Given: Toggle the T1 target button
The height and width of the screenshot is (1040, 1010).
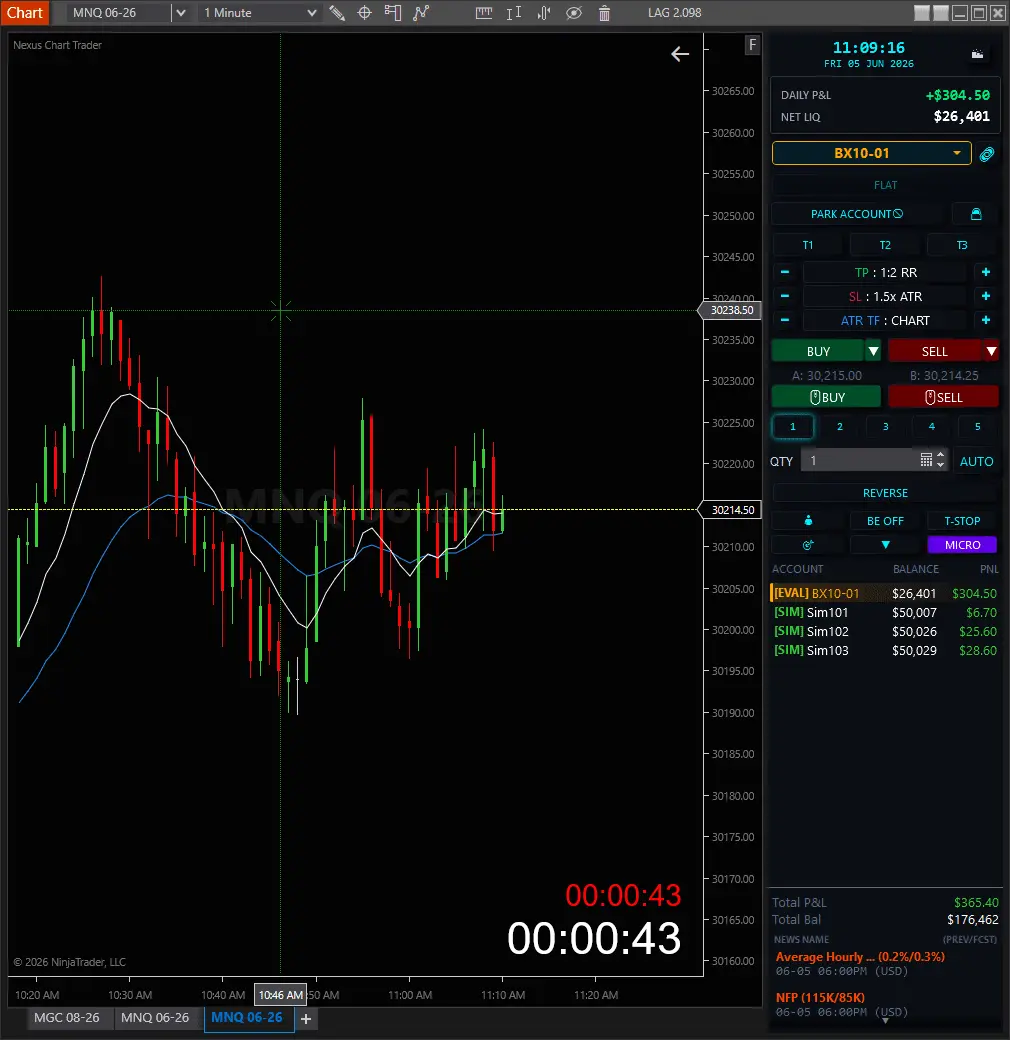Looking at the screenshot, I should (x=808, y=245).
